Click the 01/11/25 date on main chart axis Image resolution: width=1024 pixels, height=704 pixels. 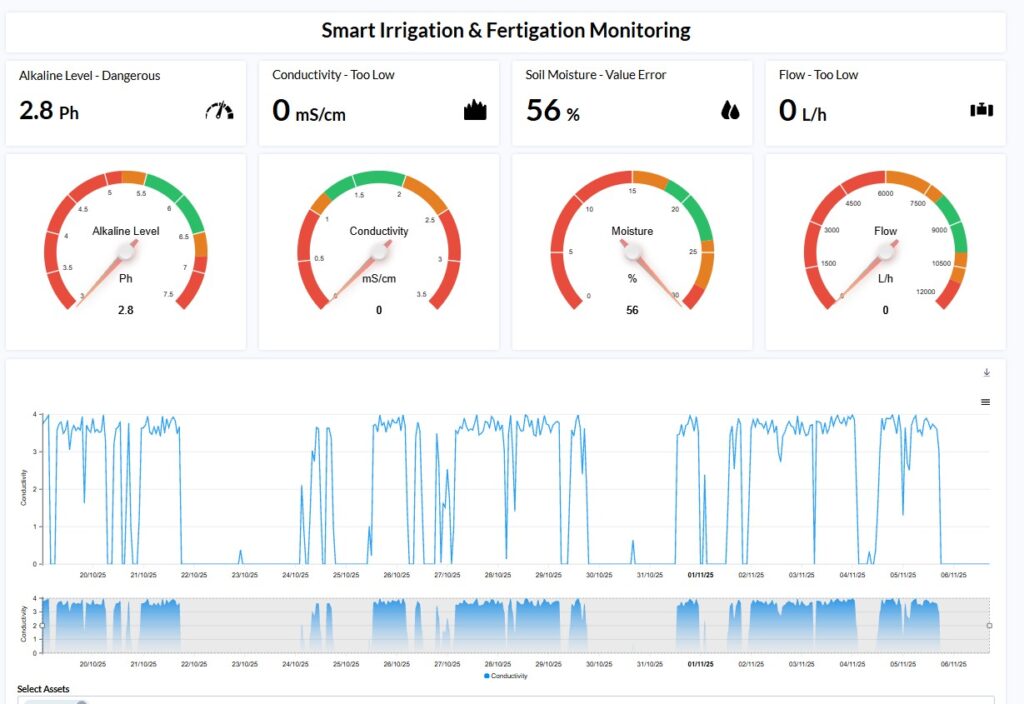[x=700, y=575]
